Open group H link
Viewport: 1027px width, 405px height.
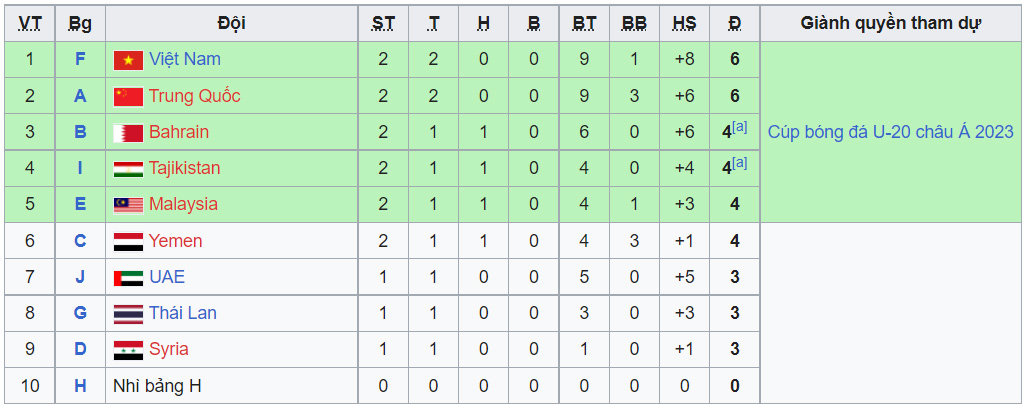coord(80,385)
